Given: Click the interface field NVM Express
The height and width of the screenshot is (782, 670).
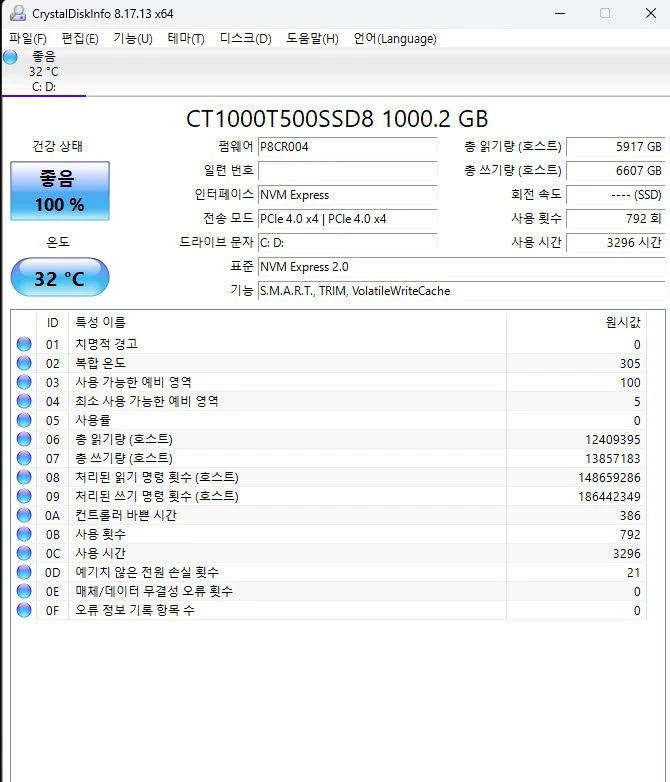Looking at the screenshot, I should point(348,195).
